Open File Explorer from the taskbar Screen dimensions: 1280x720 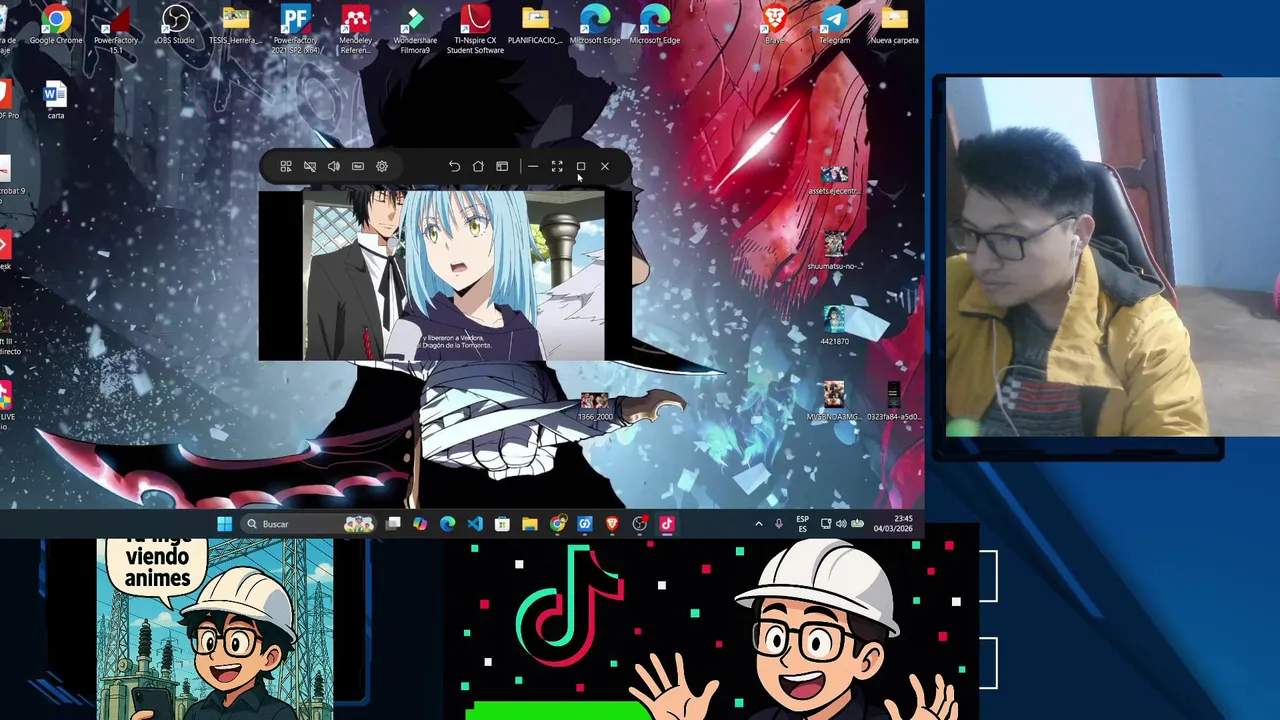point(530,524)
